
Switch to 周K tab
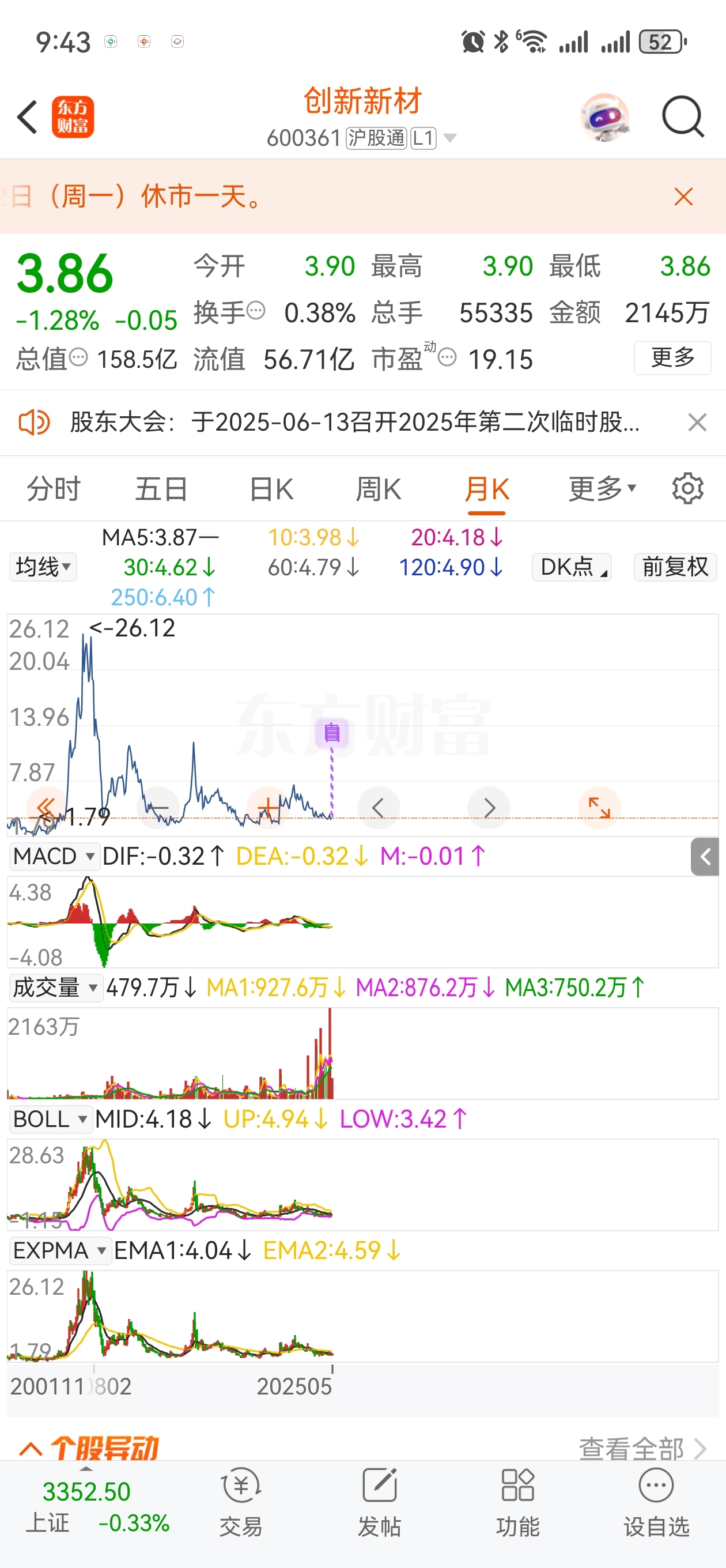(378, 489)
